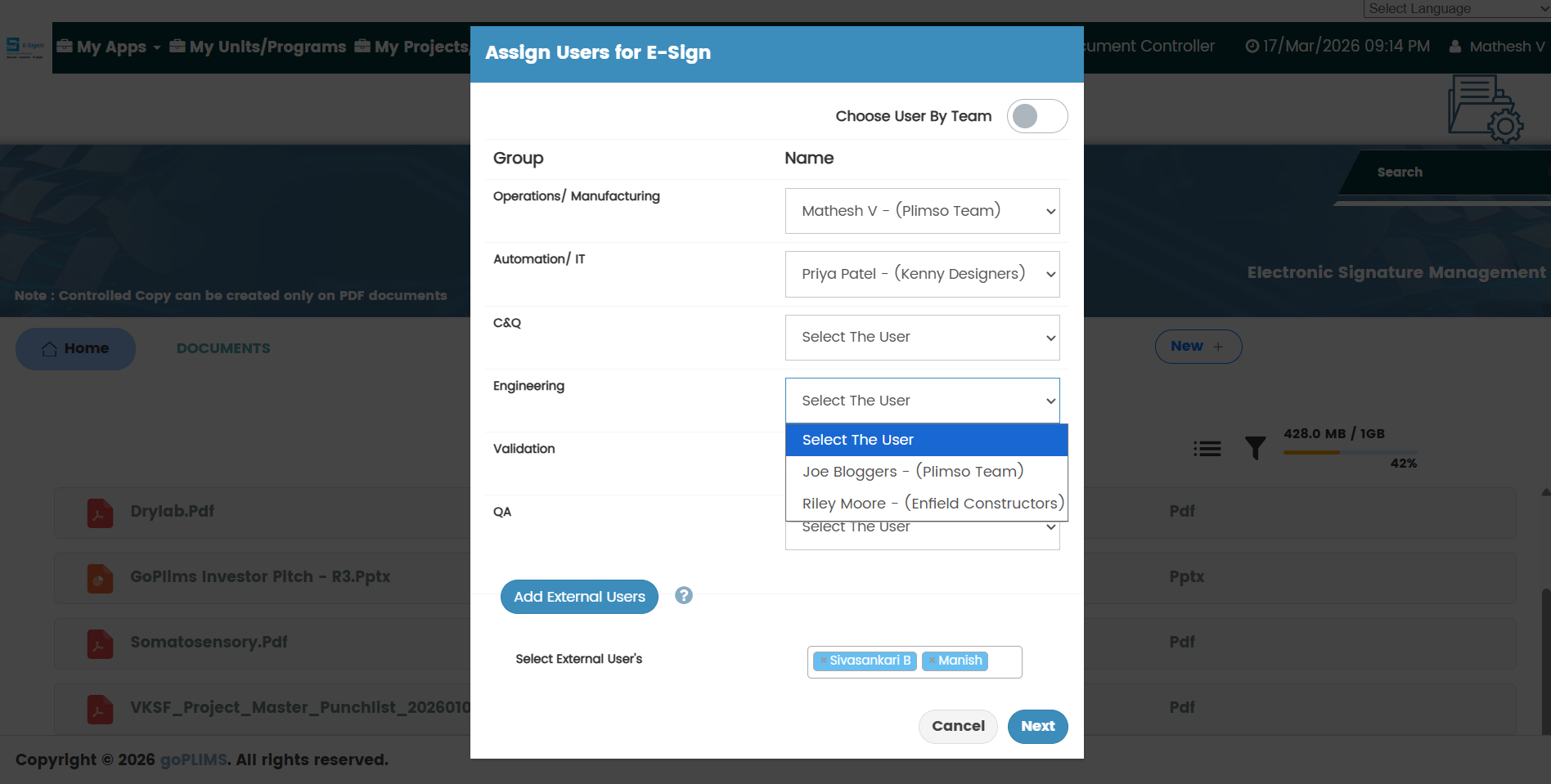Click the help question mark icon
This screenshot has width=1551, height=784.
pos(684,596)
